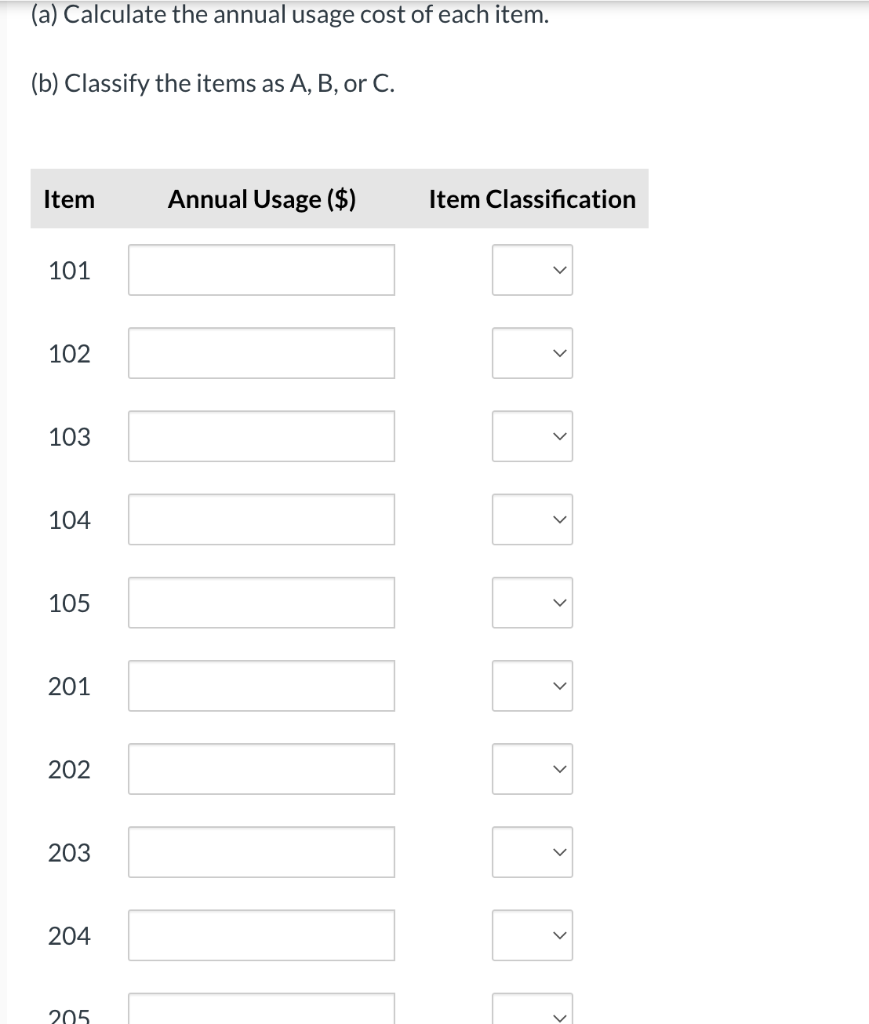
Task: Click the Annual Usage input for item 205
Action: coord(261,1012)
